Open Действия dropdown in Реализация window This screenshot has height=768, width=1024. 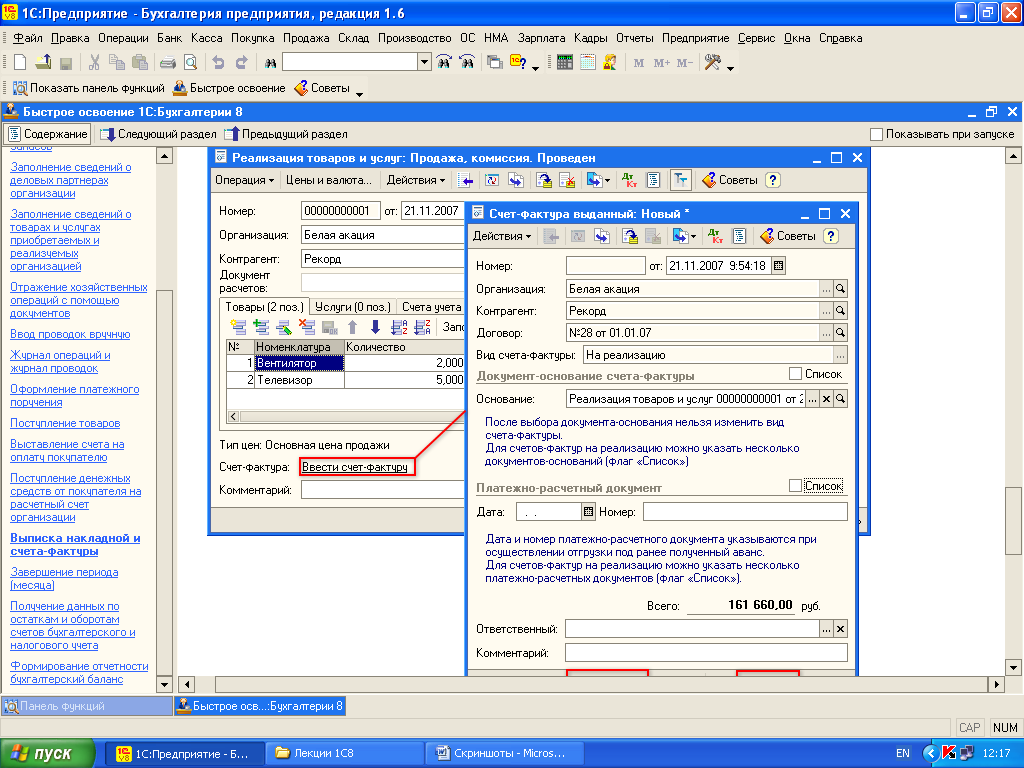pyautogui.click(x=415, y=180)
